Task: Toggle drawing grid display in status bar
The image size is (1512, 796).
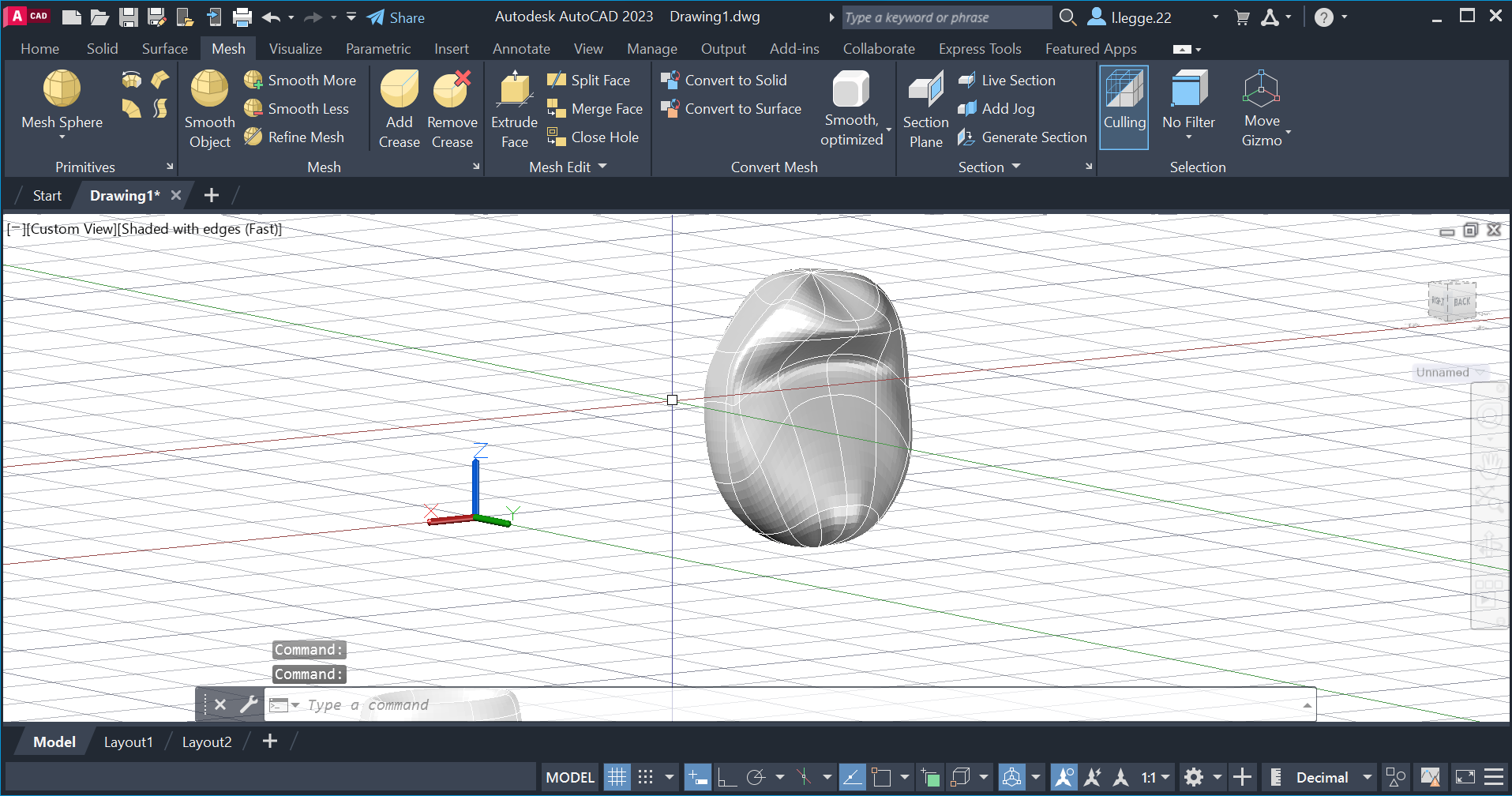Action: click(x=617, y=777)
